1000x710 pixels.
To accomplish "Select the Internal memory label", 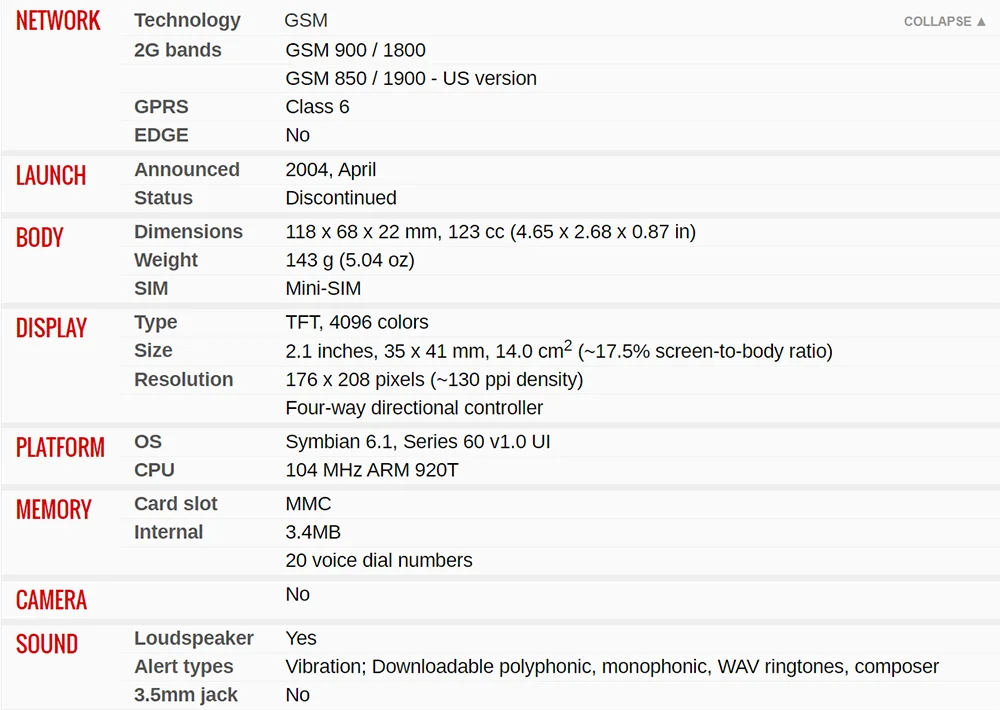I will tap(168, 532).
